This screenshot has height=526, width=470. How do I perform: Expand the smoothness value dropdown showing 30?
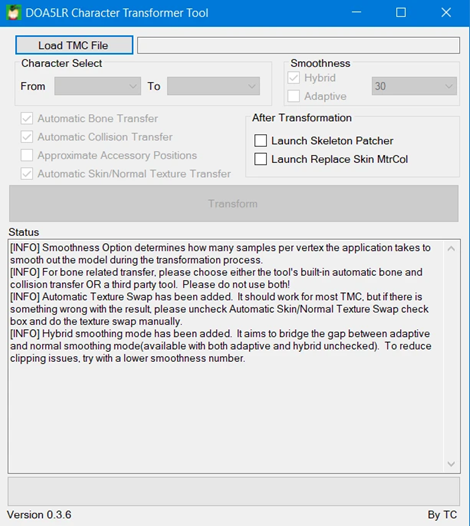point(414,86)
